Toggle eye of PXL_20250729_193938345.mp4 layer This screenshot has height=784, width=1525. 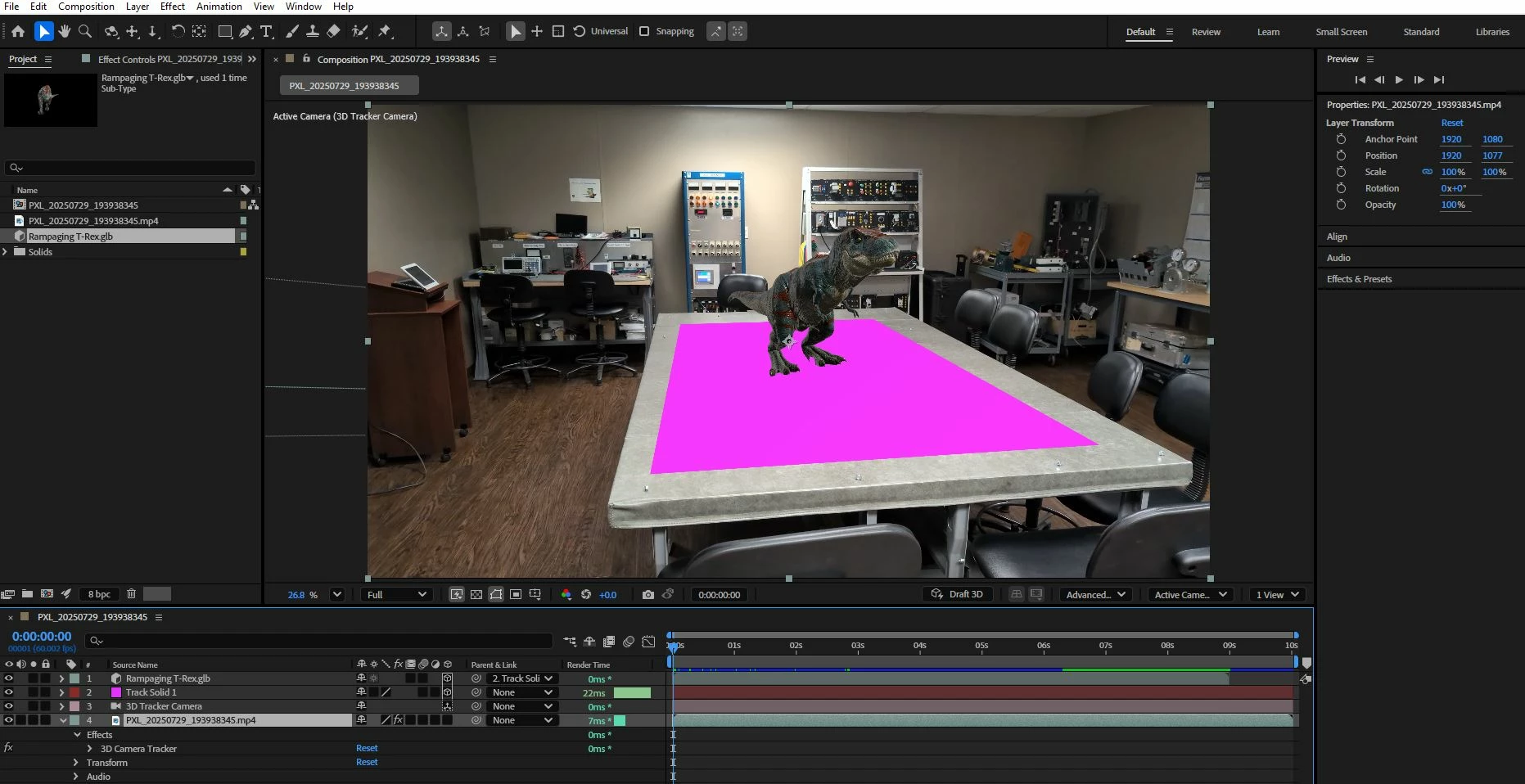click(x=9, y=720)
